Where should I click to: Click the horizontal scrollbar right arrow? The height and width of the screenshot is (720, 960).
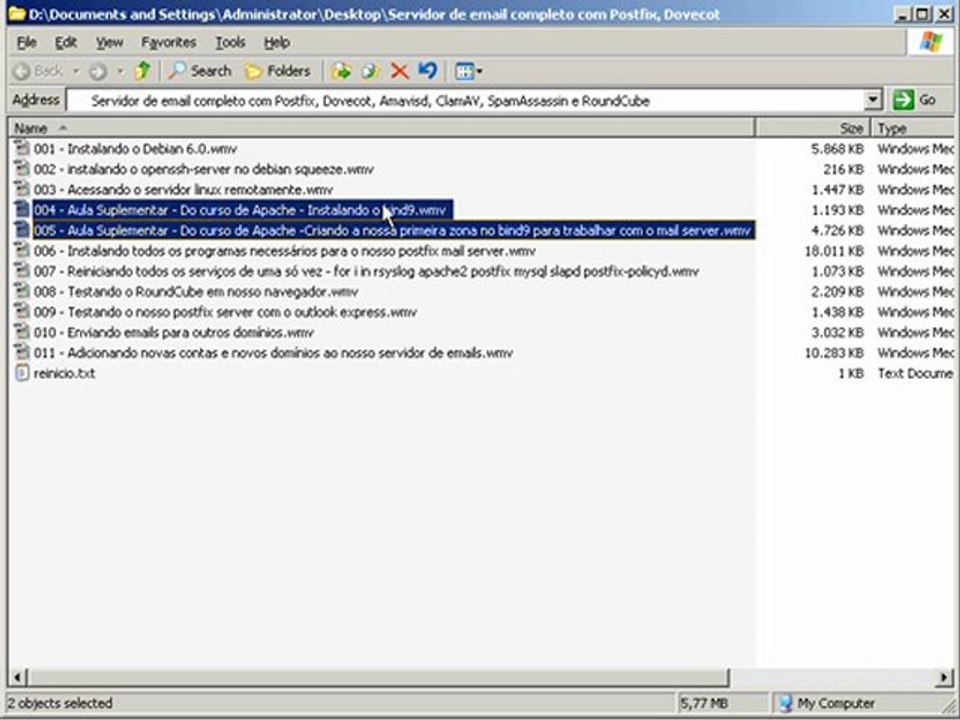[x=945, y=677]
